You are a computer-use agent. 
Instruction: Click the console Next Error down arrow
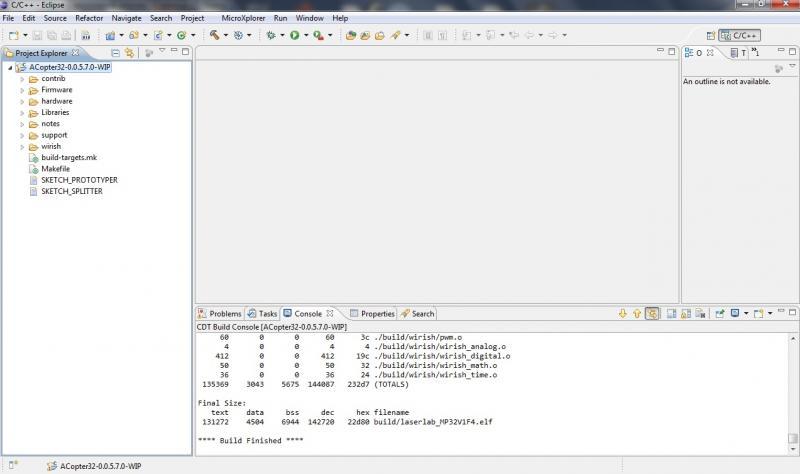(622, 313)
